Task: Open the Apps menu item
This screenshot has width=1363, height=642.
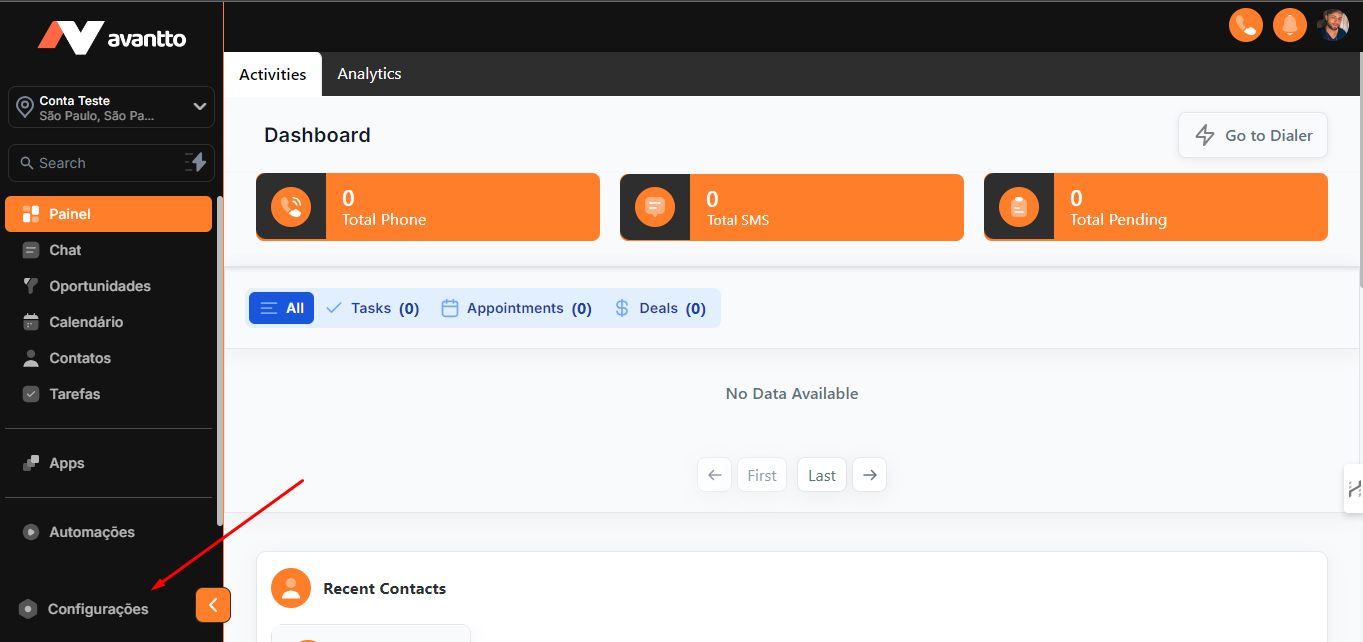Action: pos(66,463)
